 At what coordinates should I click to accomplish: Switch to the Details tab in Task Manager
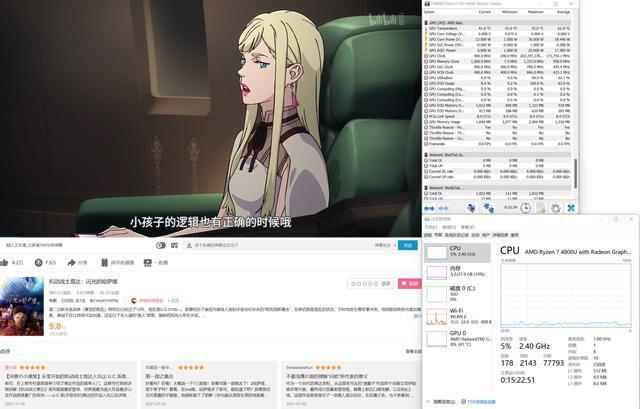pos(500,235)
